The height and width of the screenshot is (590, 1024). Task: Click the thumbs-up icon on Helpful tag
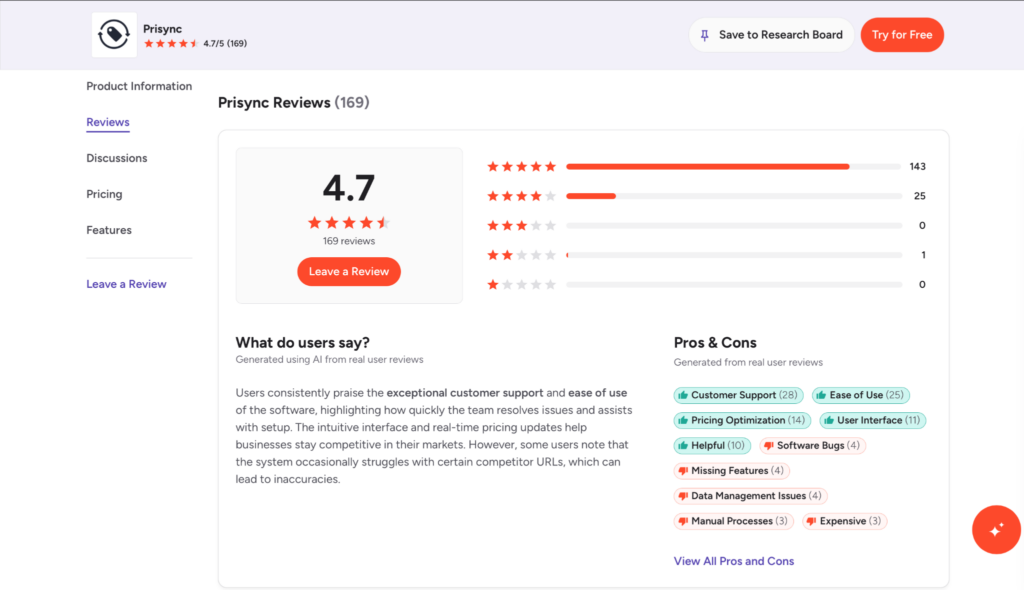tap(683, 446)
